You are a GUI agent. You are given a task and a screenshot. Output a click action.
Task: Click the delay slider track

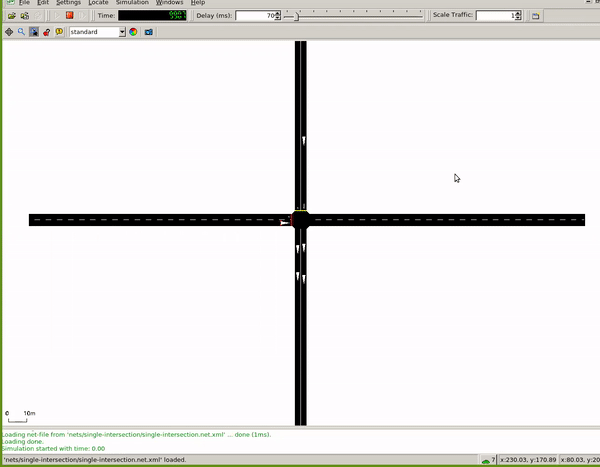pyautogui.click(x=354, y=16)
